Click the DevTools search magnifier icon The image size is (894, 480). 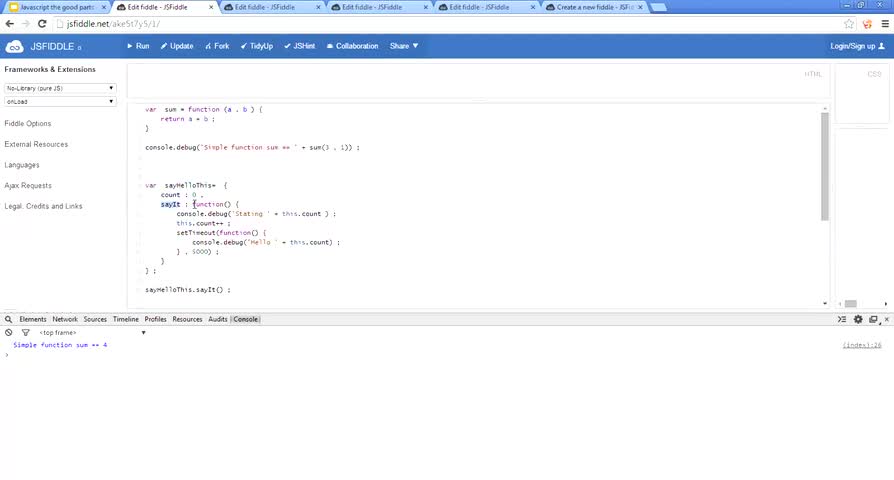(x=9, y=319)
